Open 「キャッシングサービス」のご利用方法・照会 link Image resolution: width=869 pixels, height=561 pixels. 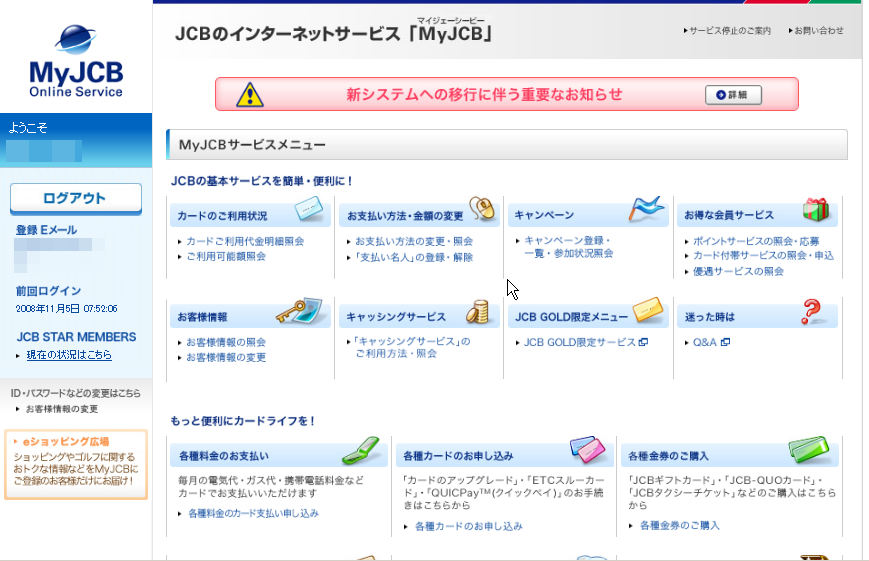pyautogui.click(x=412, y=347)
